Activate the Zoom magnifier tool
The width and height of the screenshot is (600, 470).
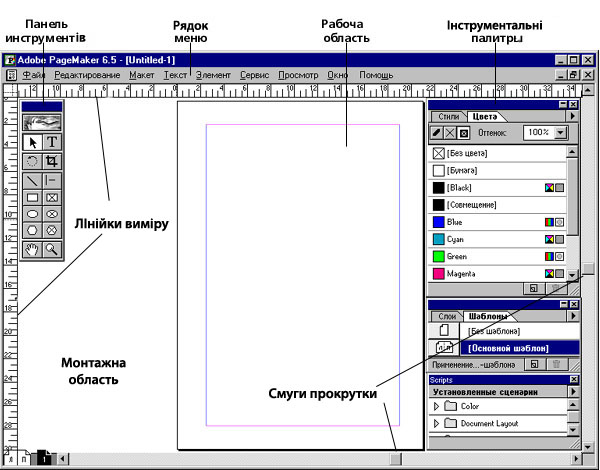click(52, 250)
